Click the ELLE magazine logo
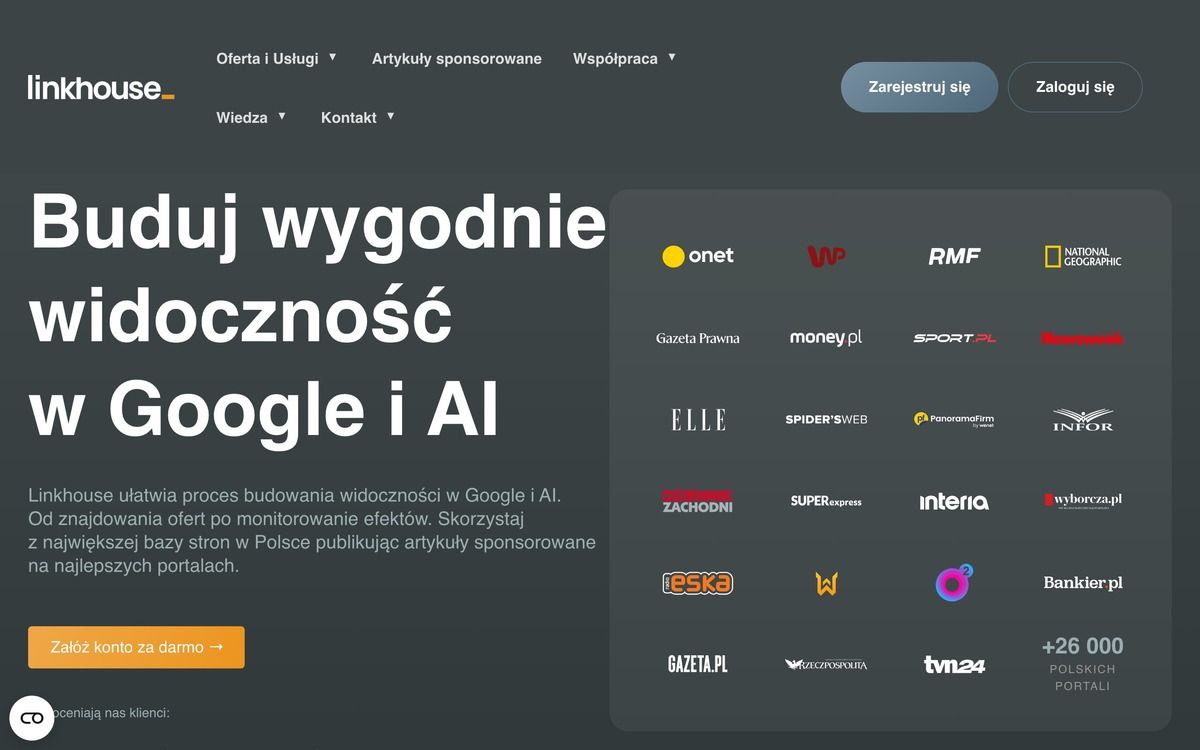1200x750 pixels. pos(698,420)
